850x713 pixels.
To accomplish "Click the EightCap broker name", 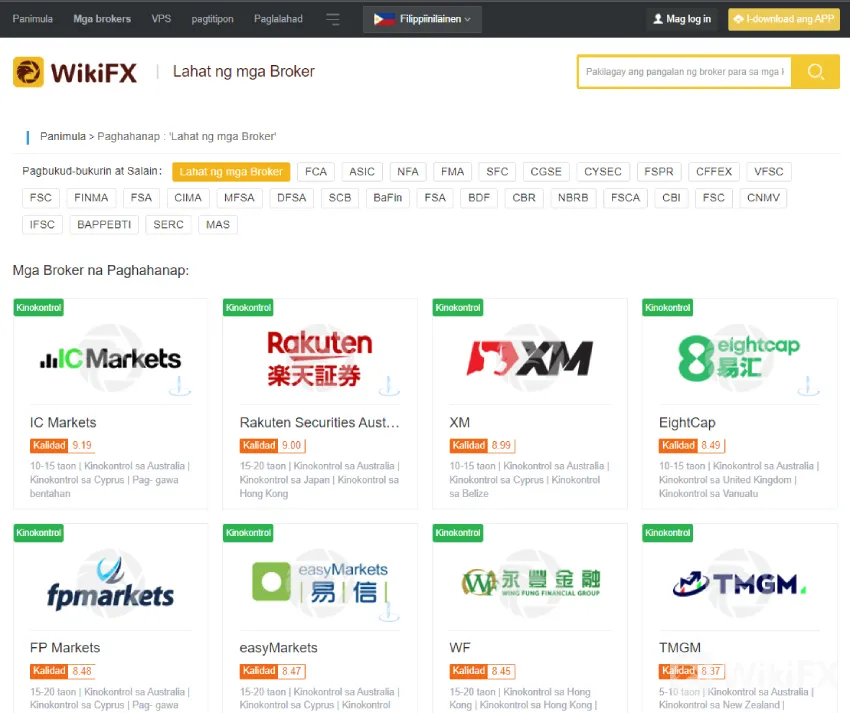I will tap(687, 422).
